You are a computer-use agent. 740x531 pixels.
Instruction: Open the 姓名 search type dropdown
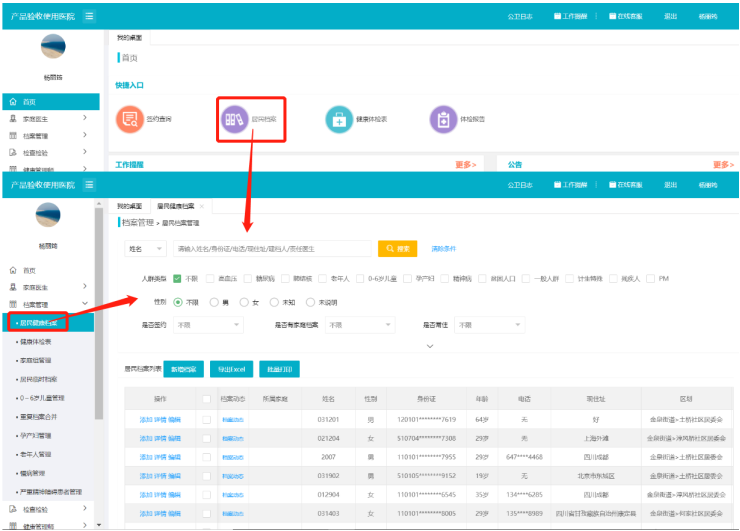[144, 248]
